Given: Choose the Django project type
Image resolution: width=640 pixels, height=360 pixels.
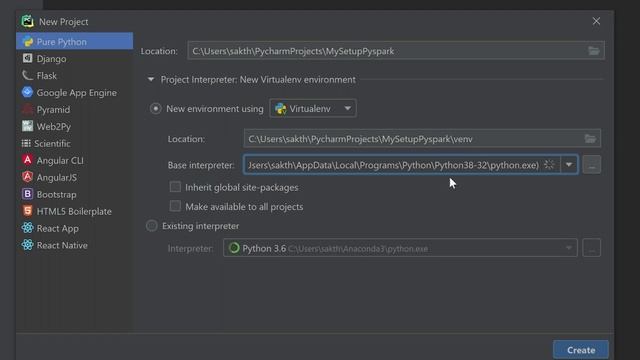Looking at the screenshot, I should (x=74, y=58).
